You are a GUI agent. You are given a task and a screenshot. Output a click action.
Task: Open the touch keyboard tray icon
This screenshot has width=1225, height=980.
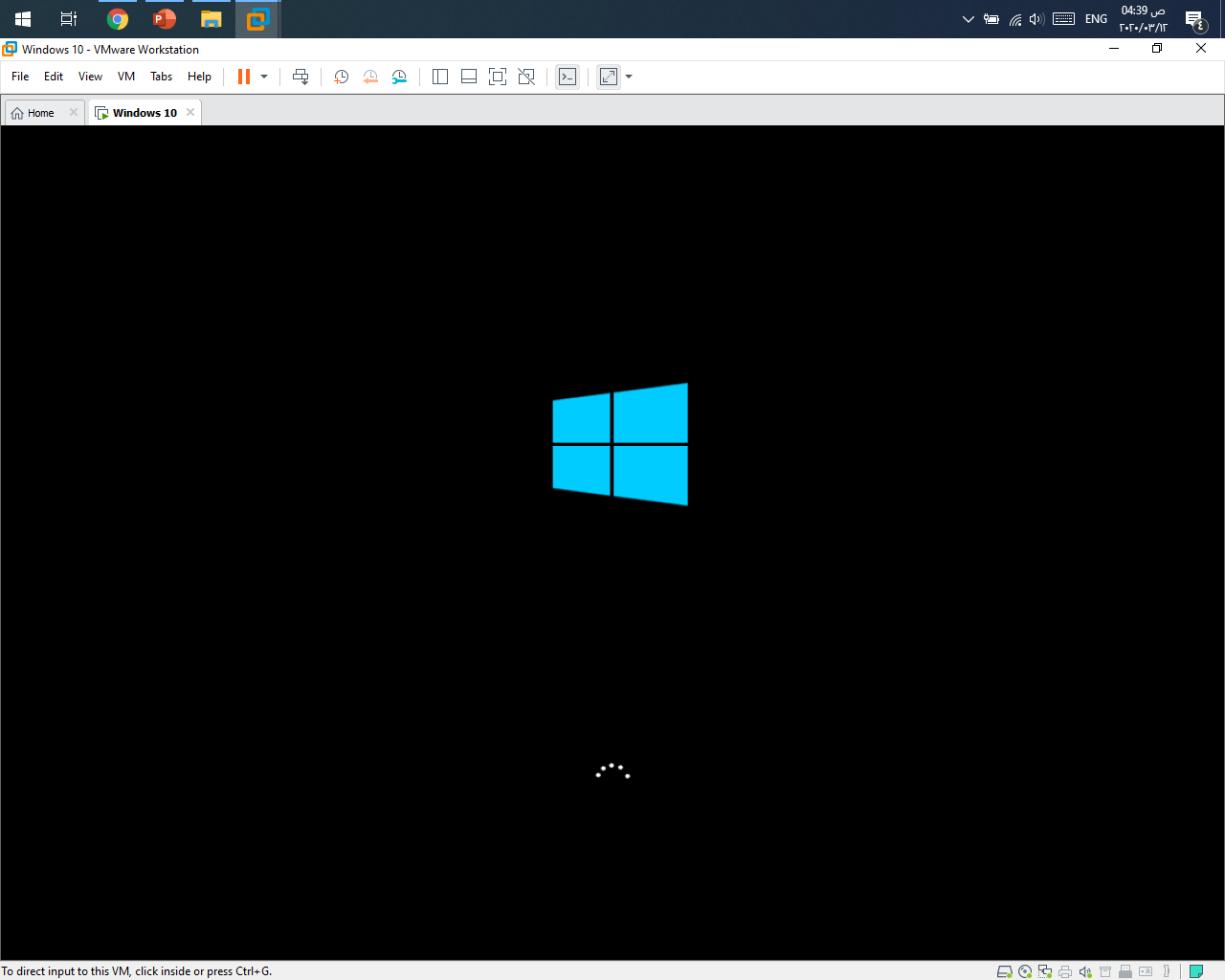(x=1063, y=19)
